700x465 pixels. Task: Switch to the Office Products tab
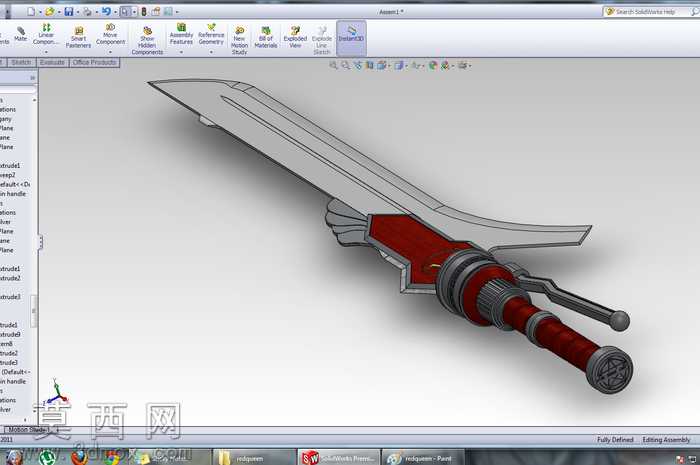(95, 62)
